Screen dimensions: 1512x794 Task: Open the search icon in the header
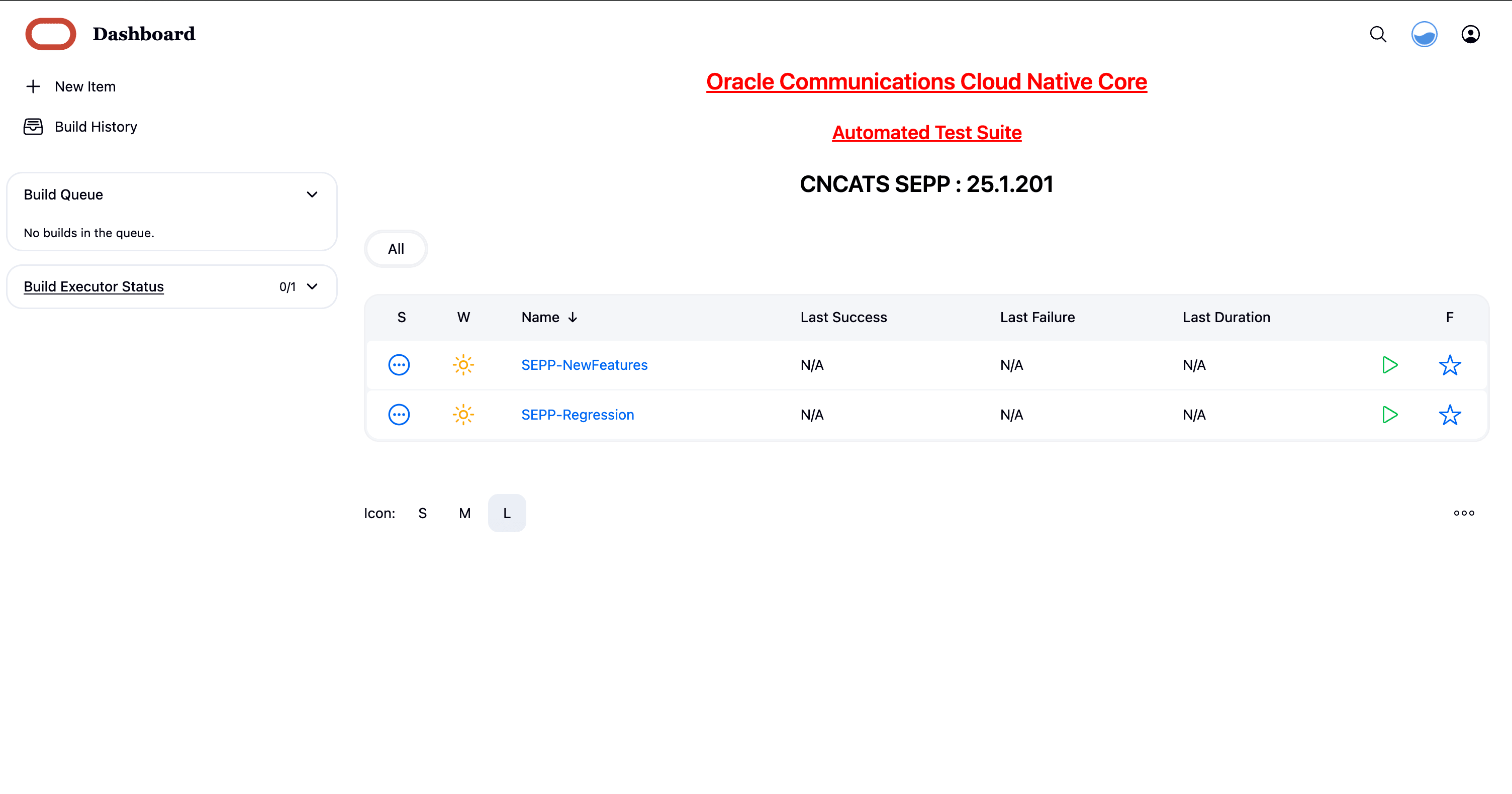tap(1378, 35)
